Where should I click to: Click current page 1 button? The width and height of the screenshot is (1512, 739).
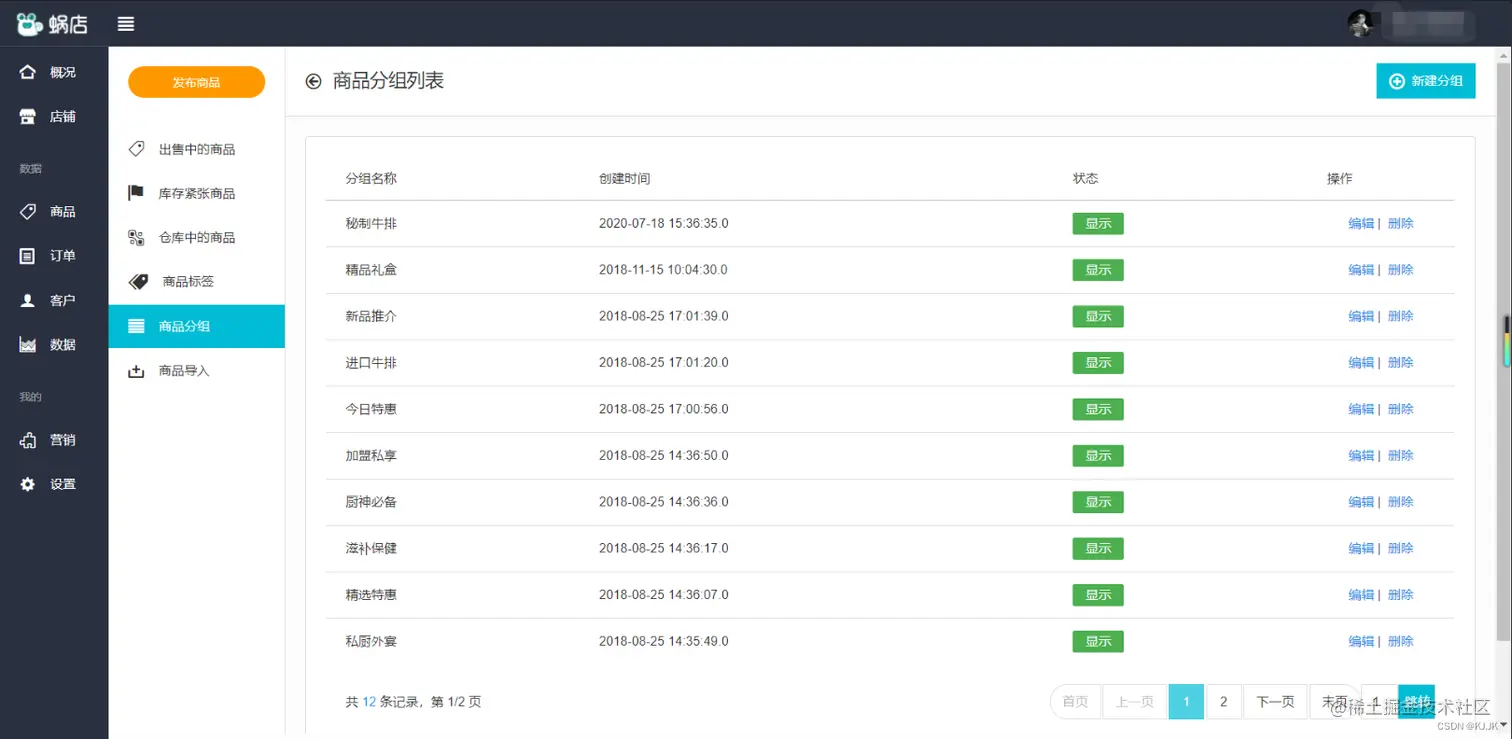[1186, 702]
